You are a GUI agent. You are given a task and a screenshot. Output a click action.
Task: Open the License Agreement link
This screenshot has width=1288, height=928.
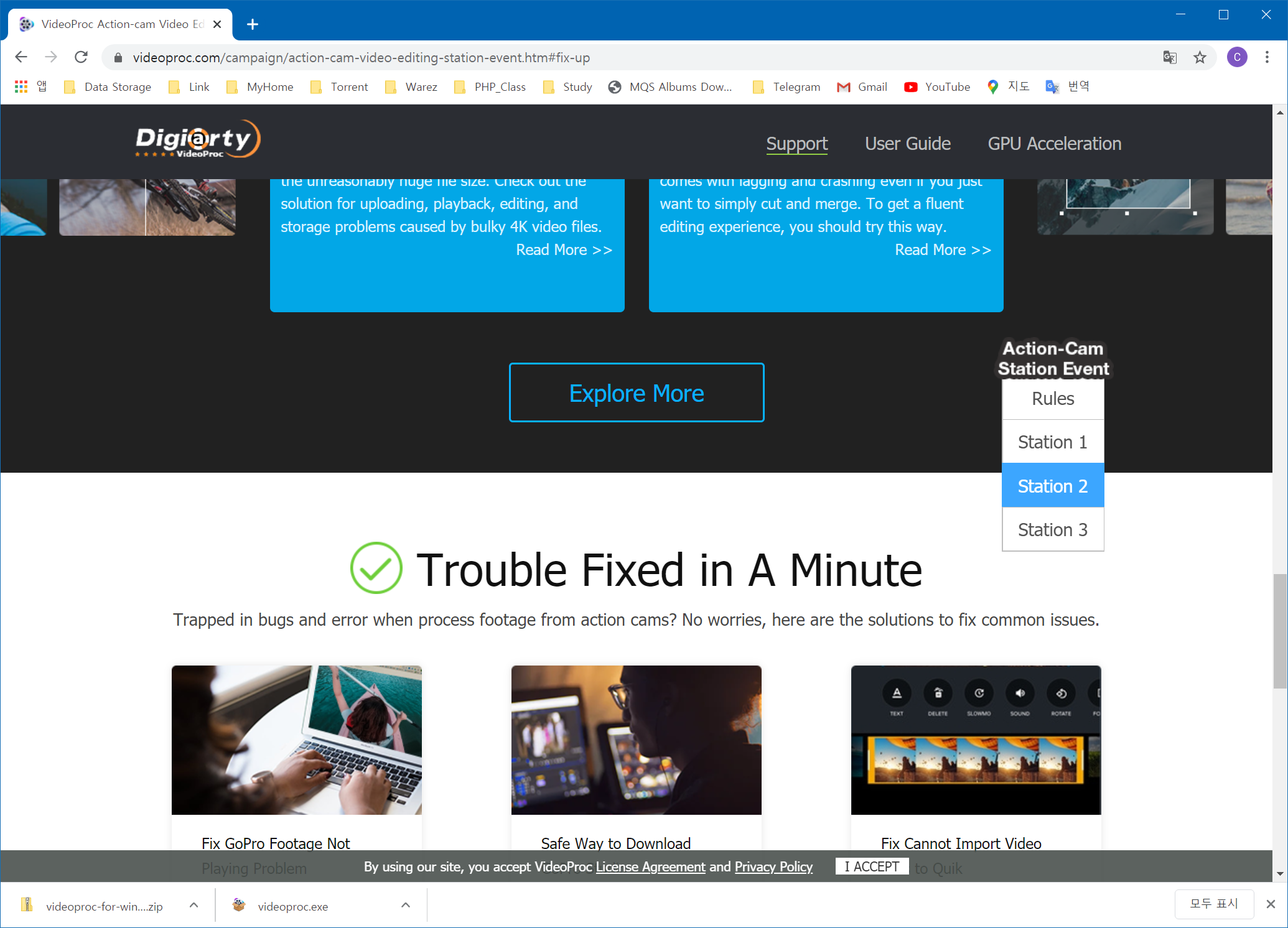(650, 866)
